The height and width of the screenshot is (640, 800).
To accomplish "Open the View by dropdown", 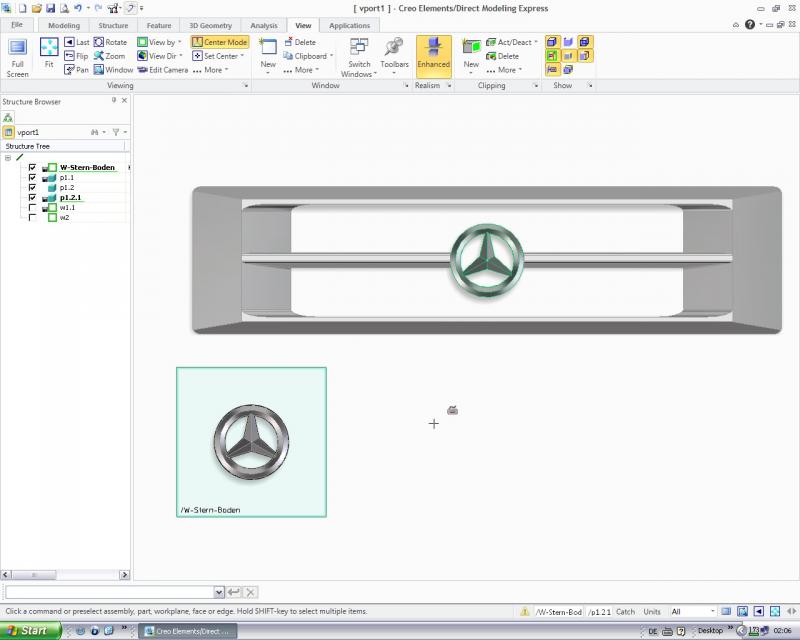I will pyautogui.click(x=160, y=42).
